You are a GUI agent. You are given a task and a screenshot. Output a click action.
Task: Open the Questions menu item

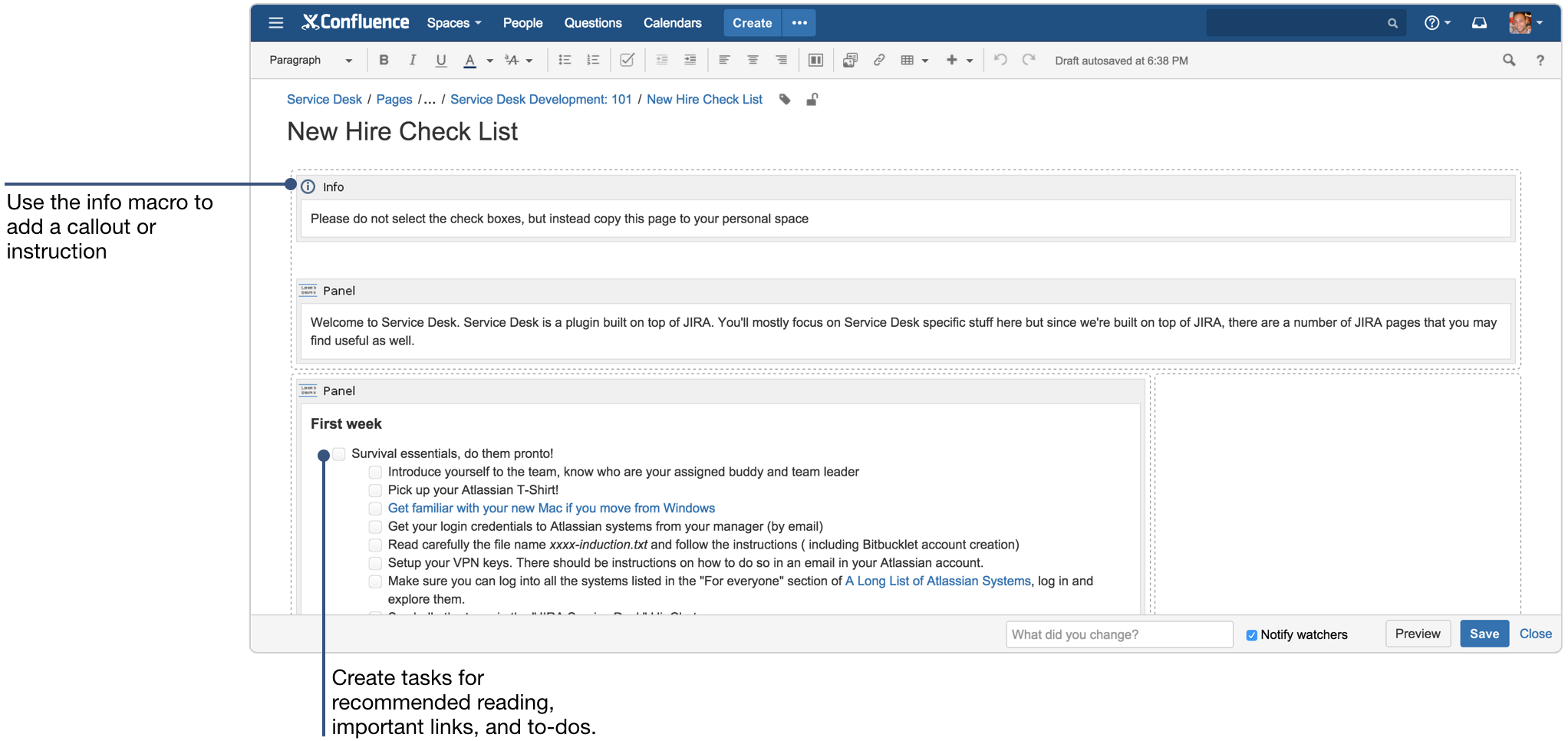tap(593, 23)
